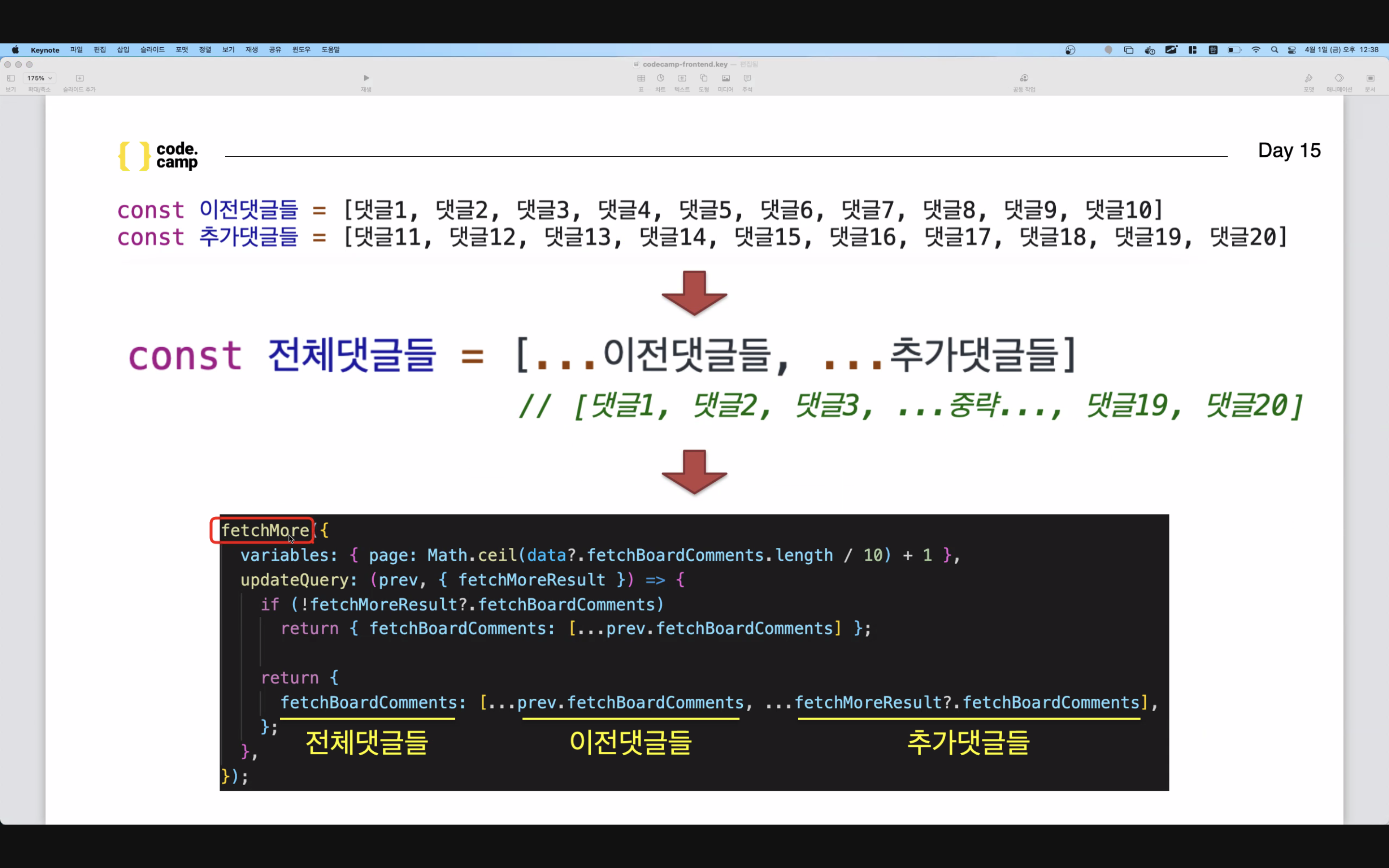Screen dimensions: 1389x868
Task: Open the 슬라이드 menu
Action: (152, 50)
